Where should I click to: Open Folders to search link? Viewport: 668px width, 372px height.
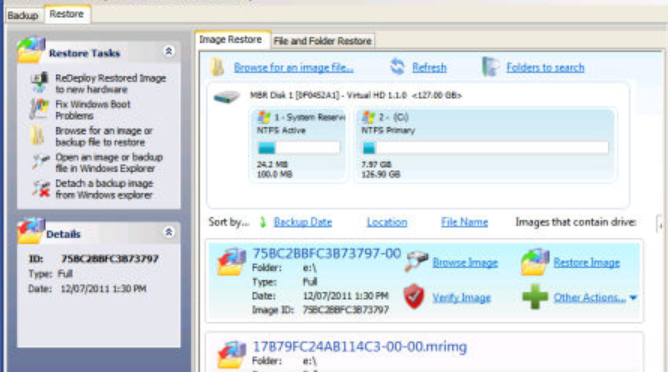click(545, 68)
